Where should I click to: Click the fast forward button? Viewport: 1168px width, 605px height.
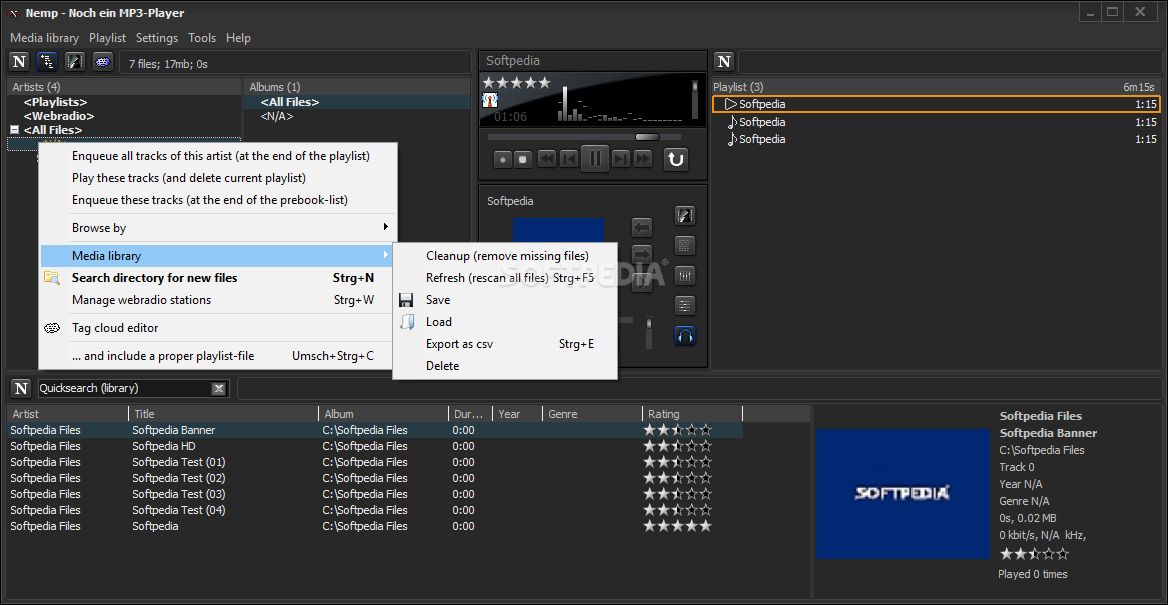pyautogui.click(x=643, y=159)
